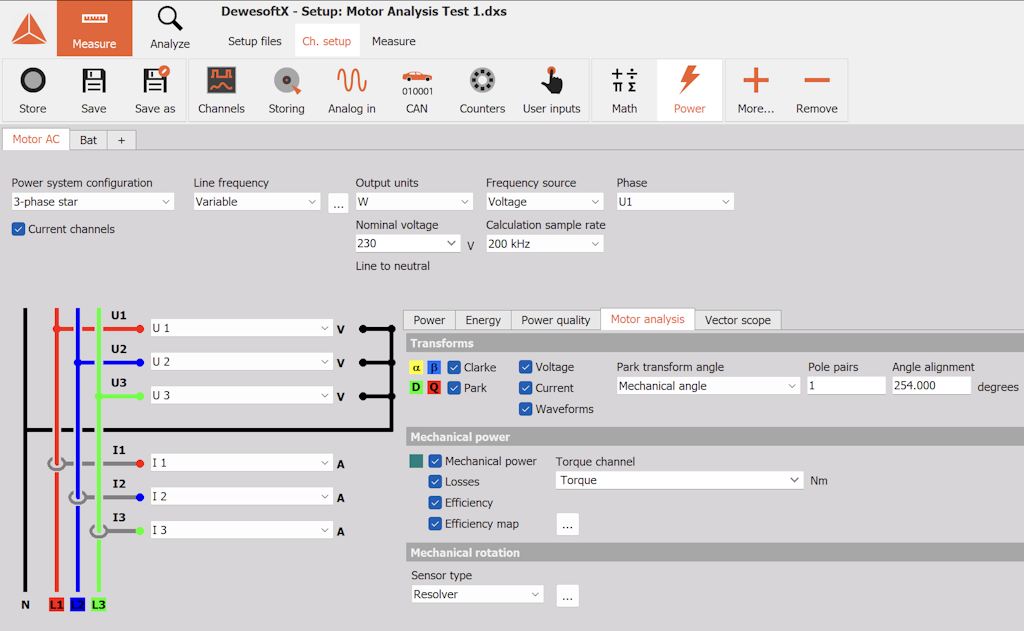Click the Pole pairs input field

(846, 385)
